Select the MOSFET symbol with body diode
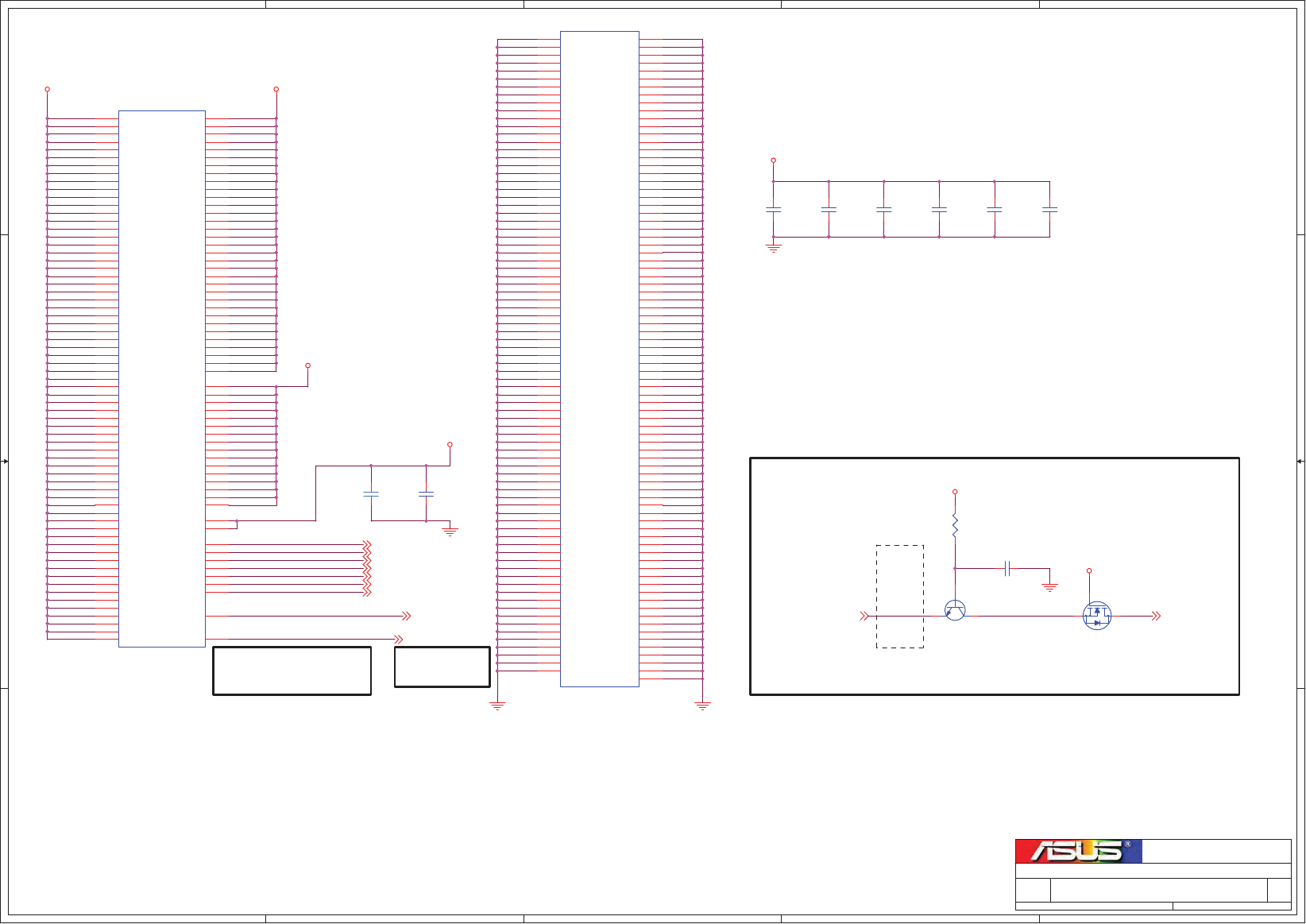The height and width of the screenshot is (924, 1306). pyautogui.click(x=1097, y=616)
